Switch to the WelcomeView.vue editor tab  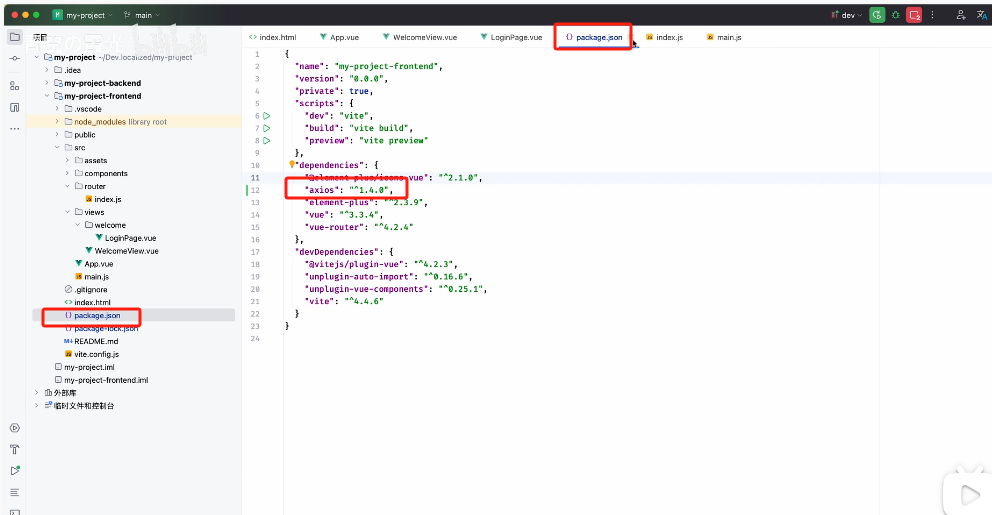(419, 37)
